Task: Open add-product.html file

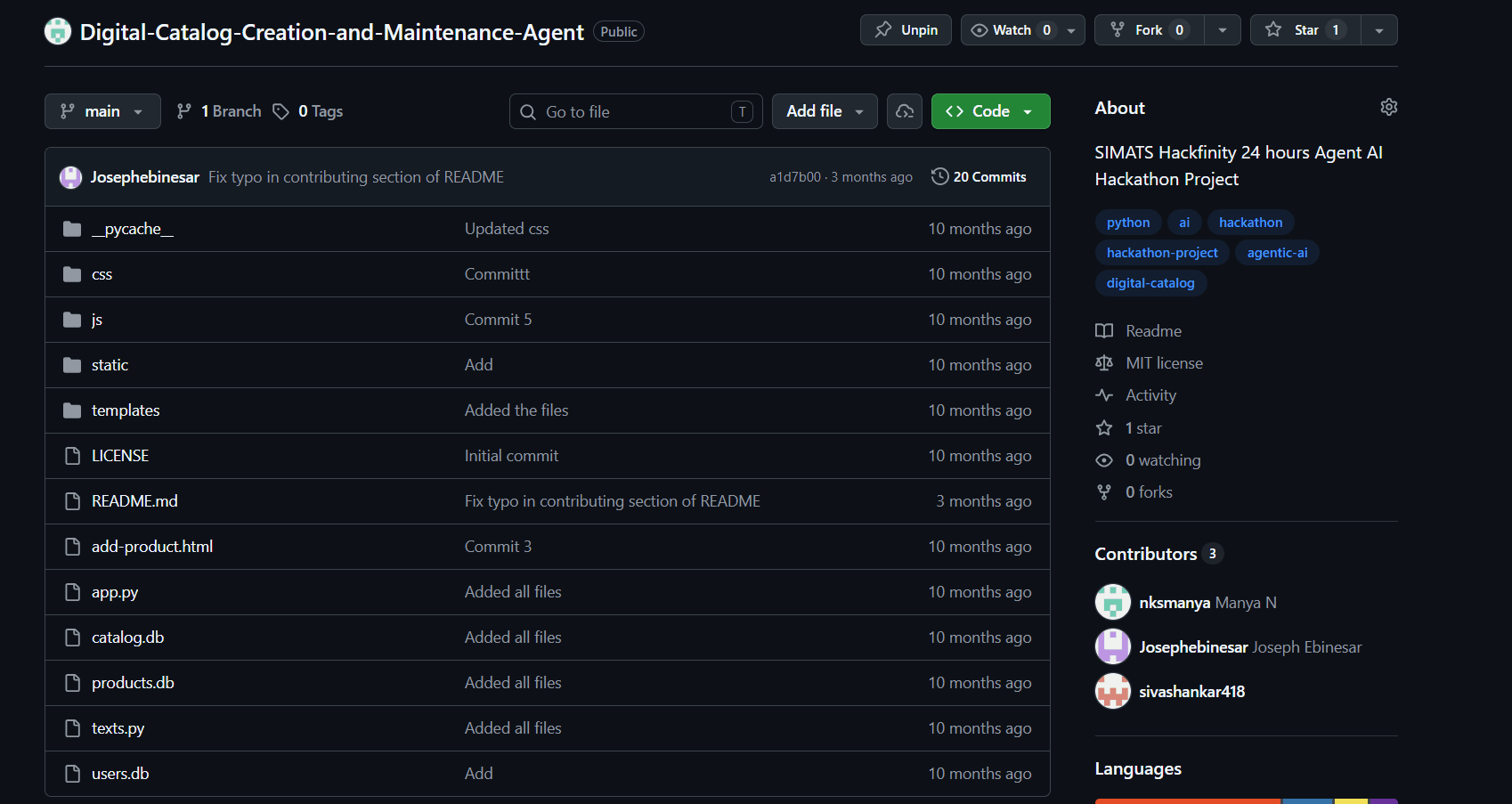Action: coord(152,547)
